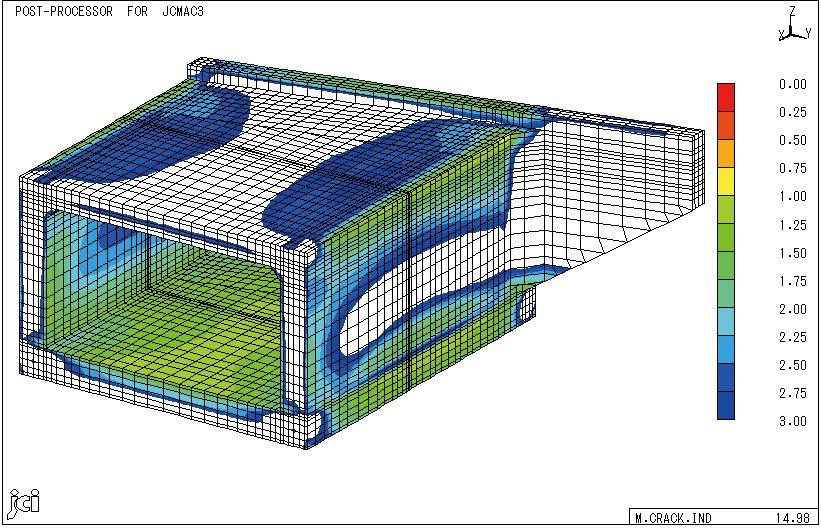Click the legend value 2.50
Image resolution: width=821 pixels, height=528 pixels.
point(792,365)
